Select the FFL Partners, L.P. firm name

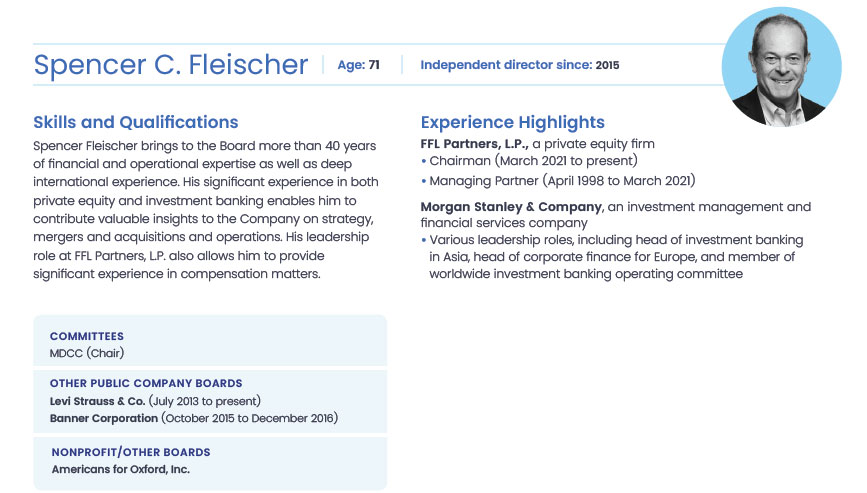point(473,143)
